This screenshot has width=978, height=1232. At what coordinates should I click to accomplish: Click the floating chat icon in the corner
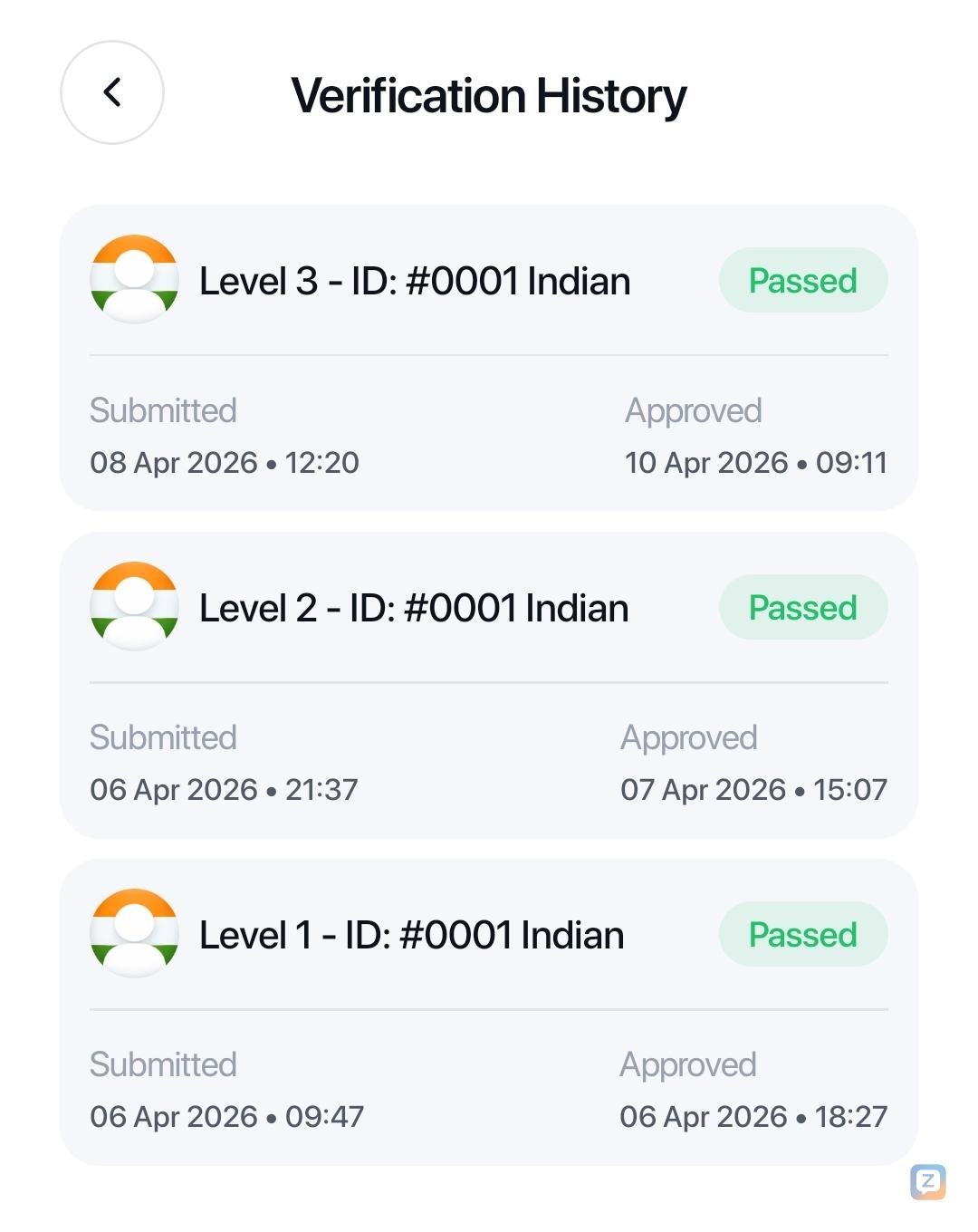coord(928,1181)
